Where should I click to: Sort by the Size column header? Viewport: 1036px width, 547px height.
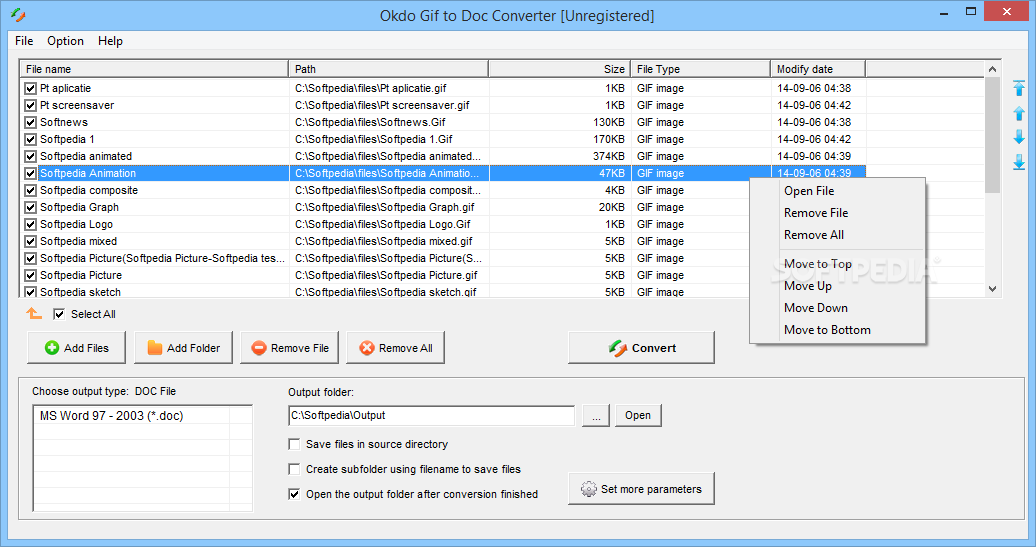[560, 69]
